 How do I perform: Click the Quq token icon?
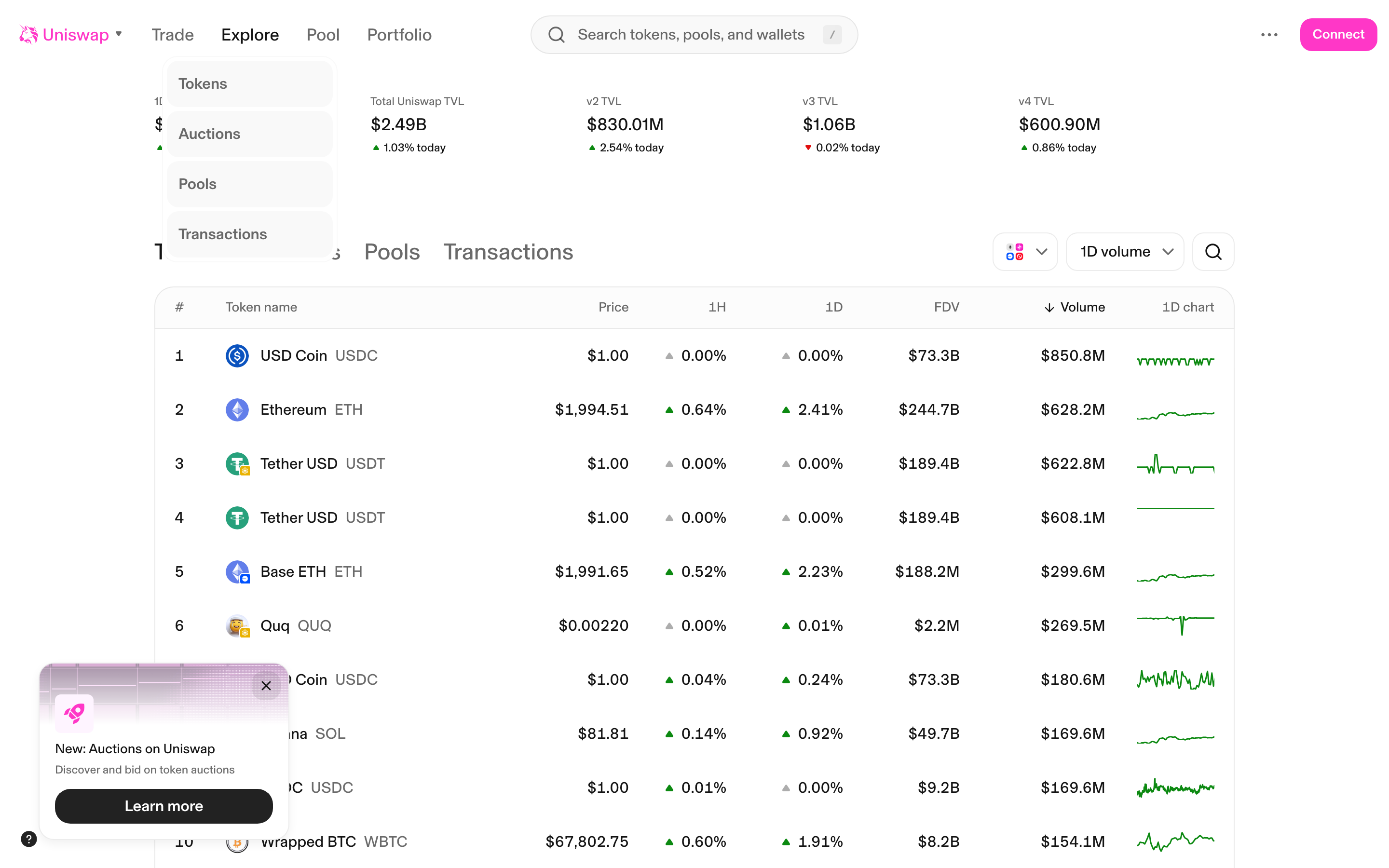point(237,626)
